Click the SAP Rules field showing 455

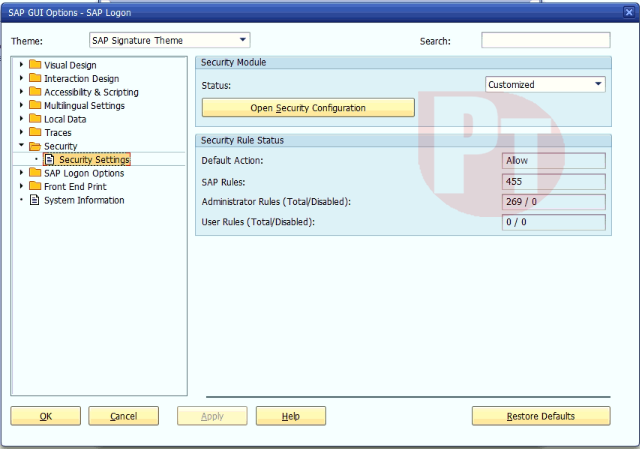(x=553, y=181)
